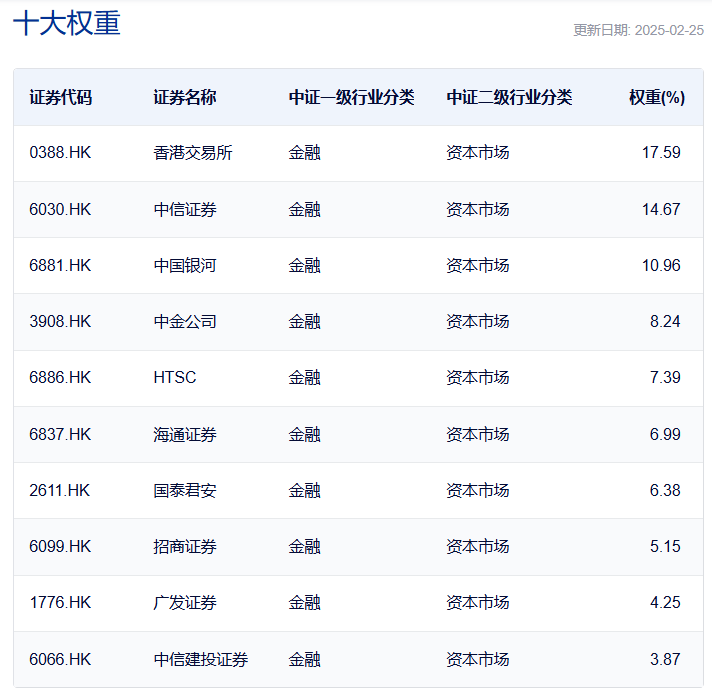The image size is (712, 697).
Task: Select the name HTSC
Action: click(175, 378)
